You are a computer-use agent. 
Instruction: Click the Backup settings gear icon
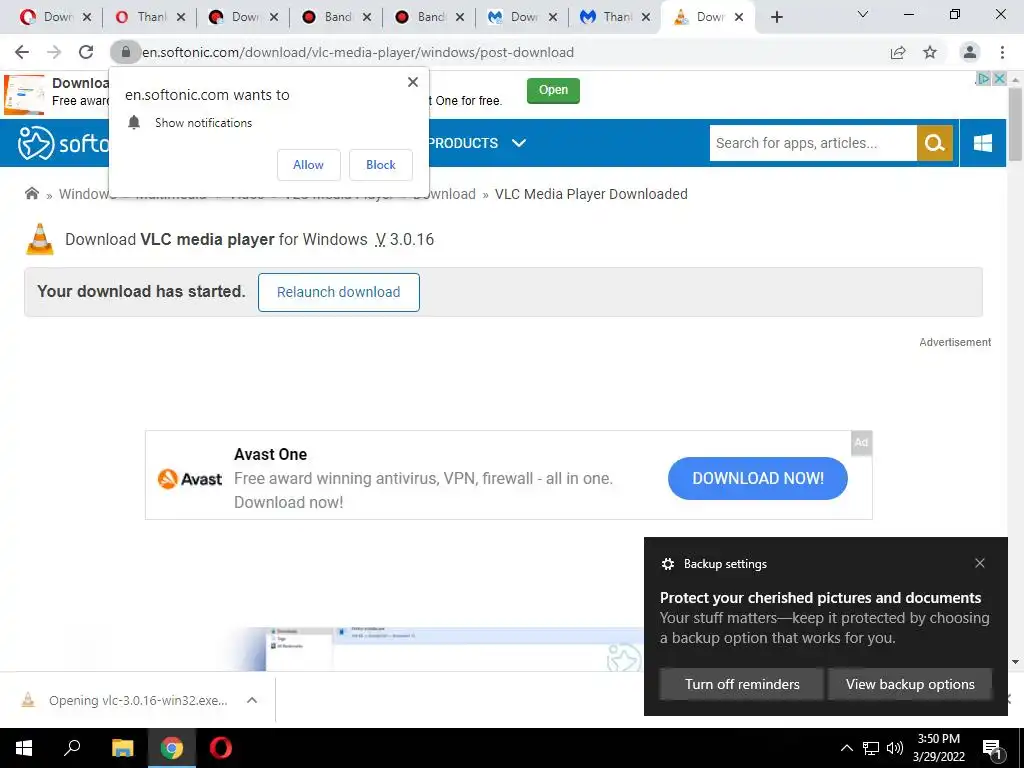pyautogui.click(x=667, y=564)
